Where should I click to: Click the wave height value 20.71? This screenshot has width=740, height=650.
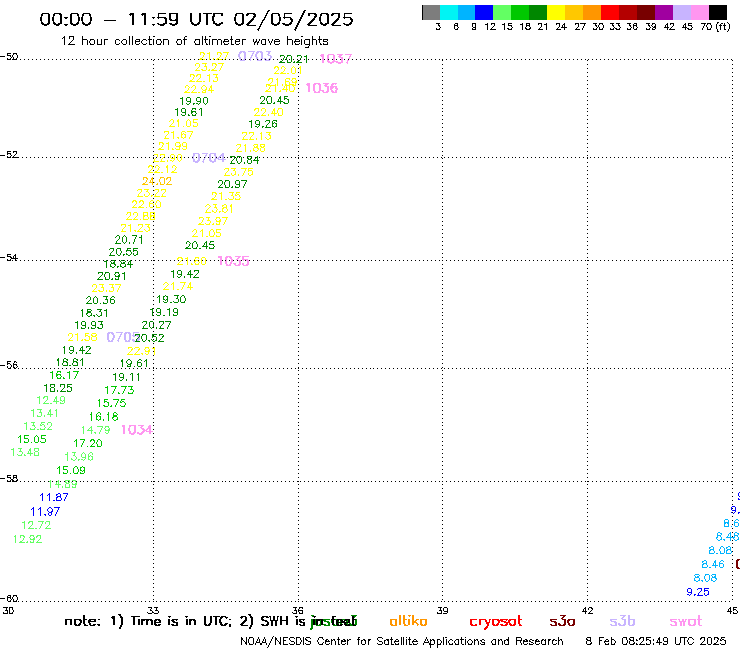click(x=129, y=240)
